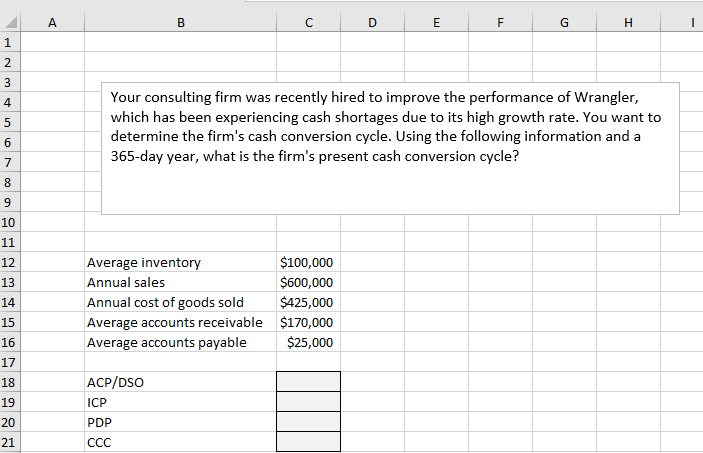
Task: Click the 'ICP' label cell
Action: point(180,402)
